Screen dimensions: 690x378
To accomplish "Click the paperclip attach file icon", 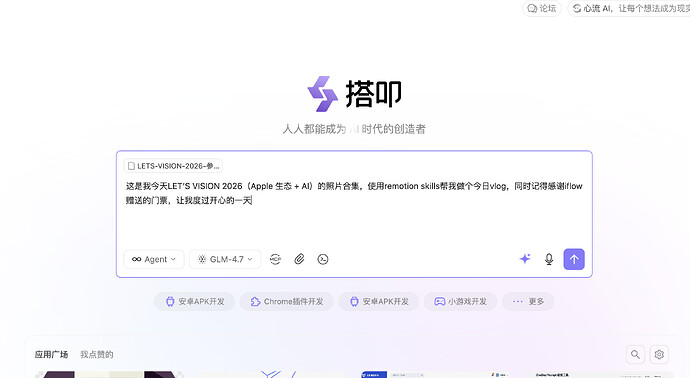I will [299, 259].
